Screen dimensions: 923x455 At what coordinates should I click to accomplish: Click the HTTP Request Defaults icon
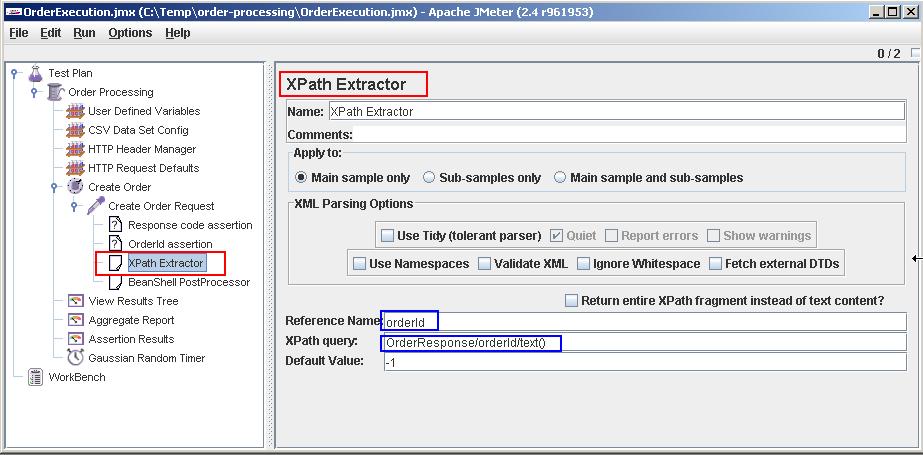click(x=76, y=168)
